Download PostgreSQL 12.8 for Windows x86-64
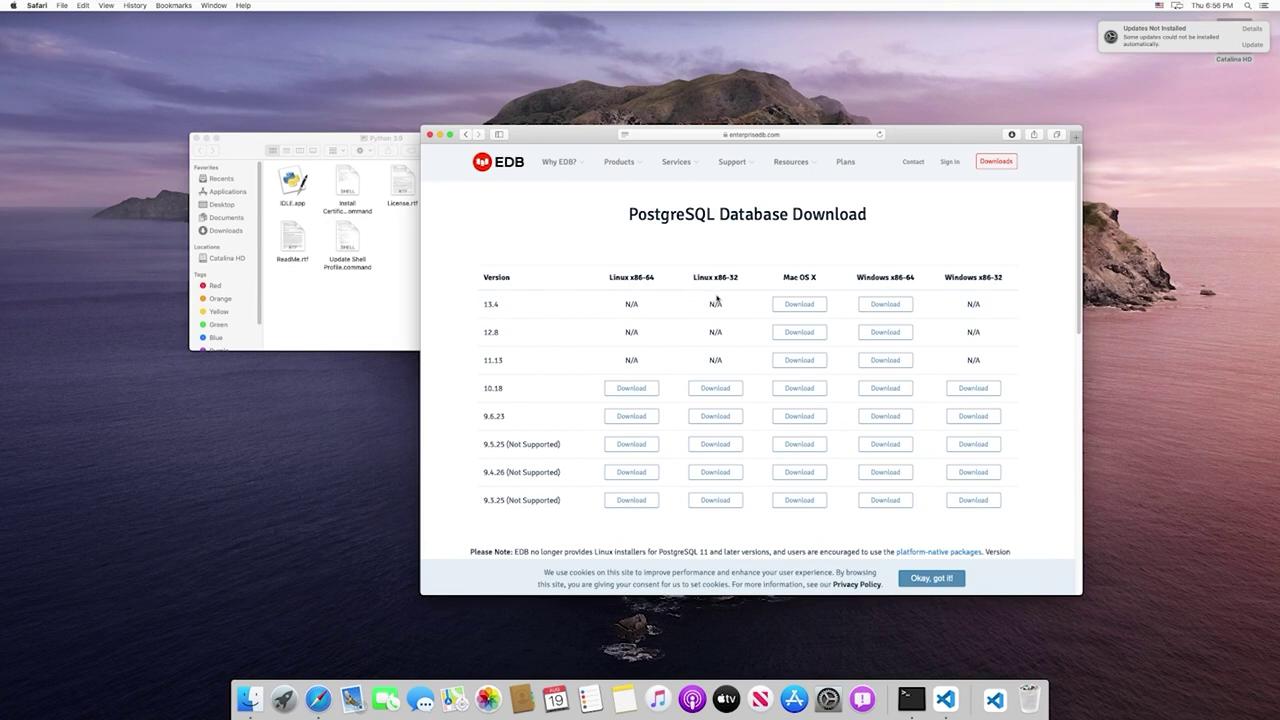This screenshot has width=1280, height=720. (885, 332)
